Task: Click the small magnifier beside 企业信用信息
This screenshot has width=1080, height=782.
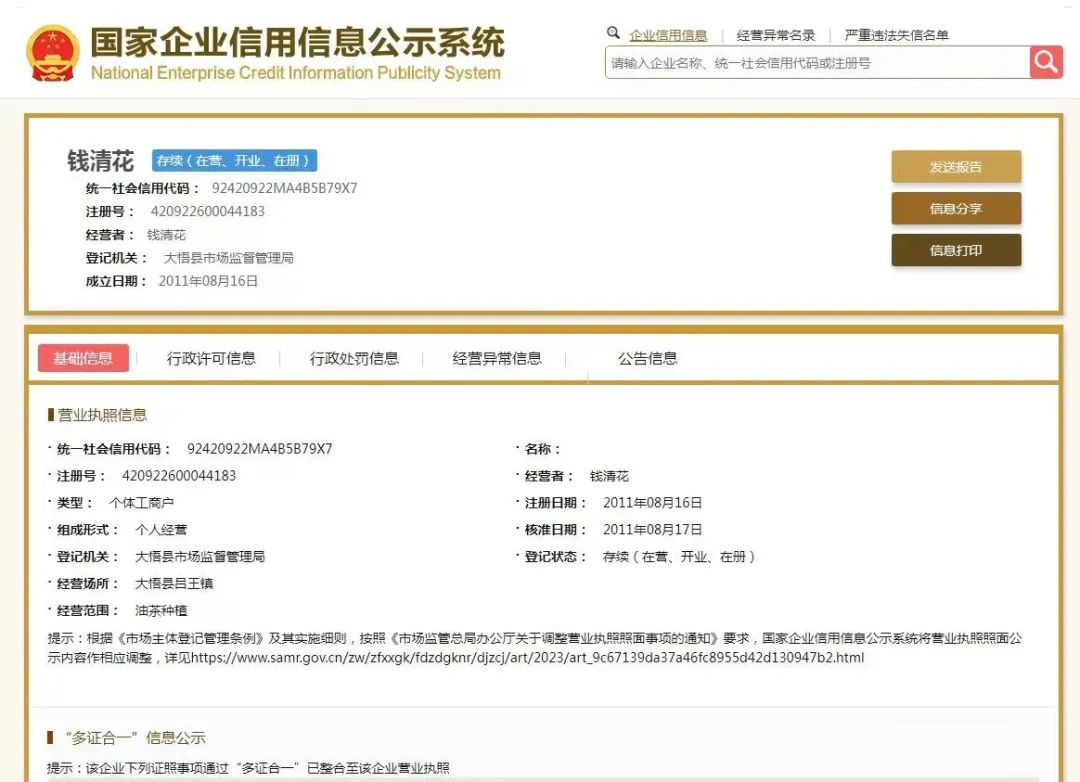Action: (613, 32)
